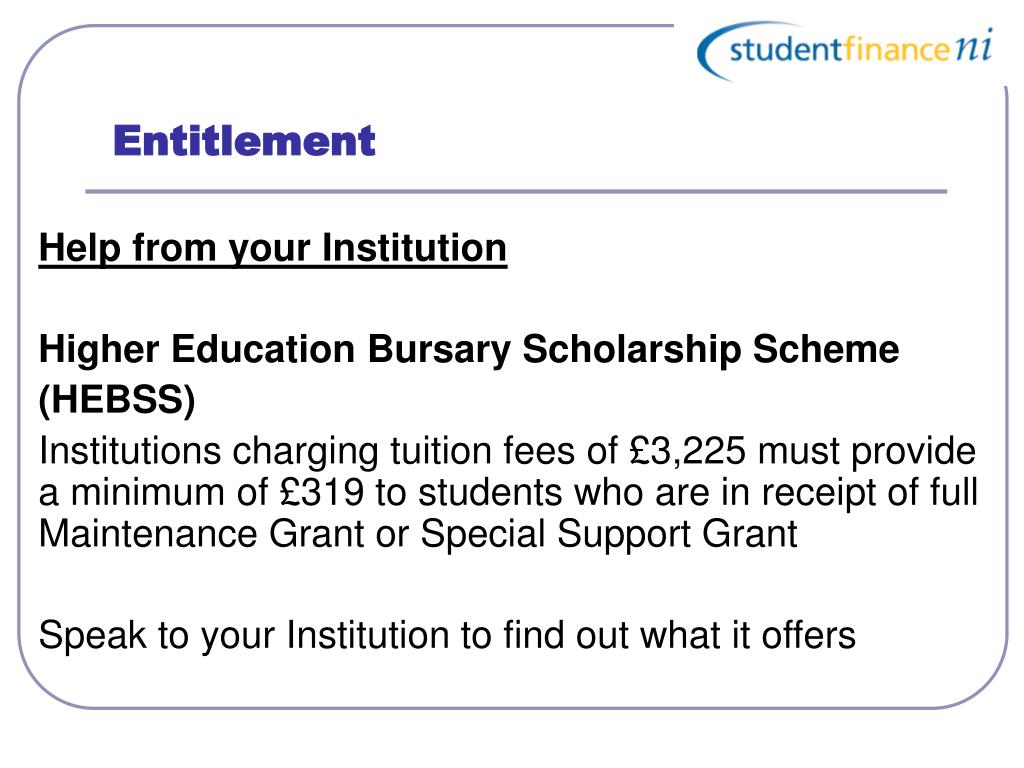Click the studentfinance ni logo
Image resolution: width=1024 pixels, height=768 pixels.
tap(846, 50)
